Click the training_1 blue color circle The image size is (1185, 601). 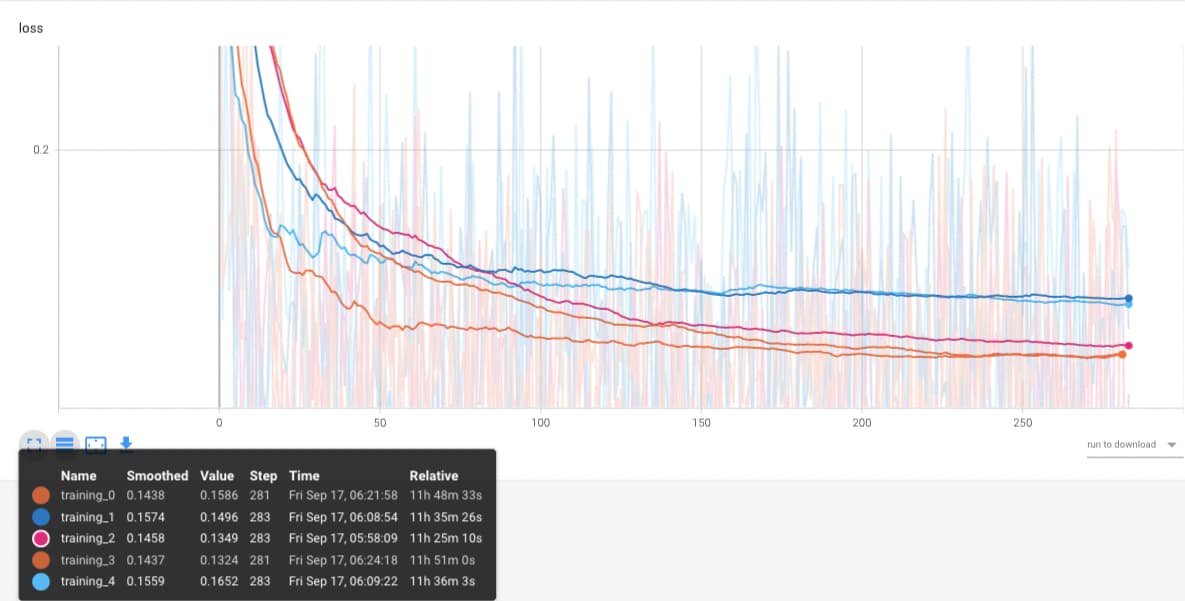(41, 517)
